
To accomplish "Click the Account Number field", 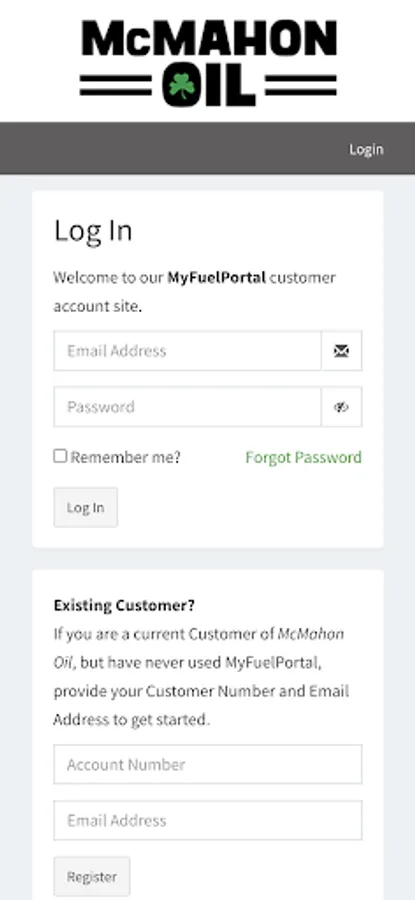I will pos(208,765).
